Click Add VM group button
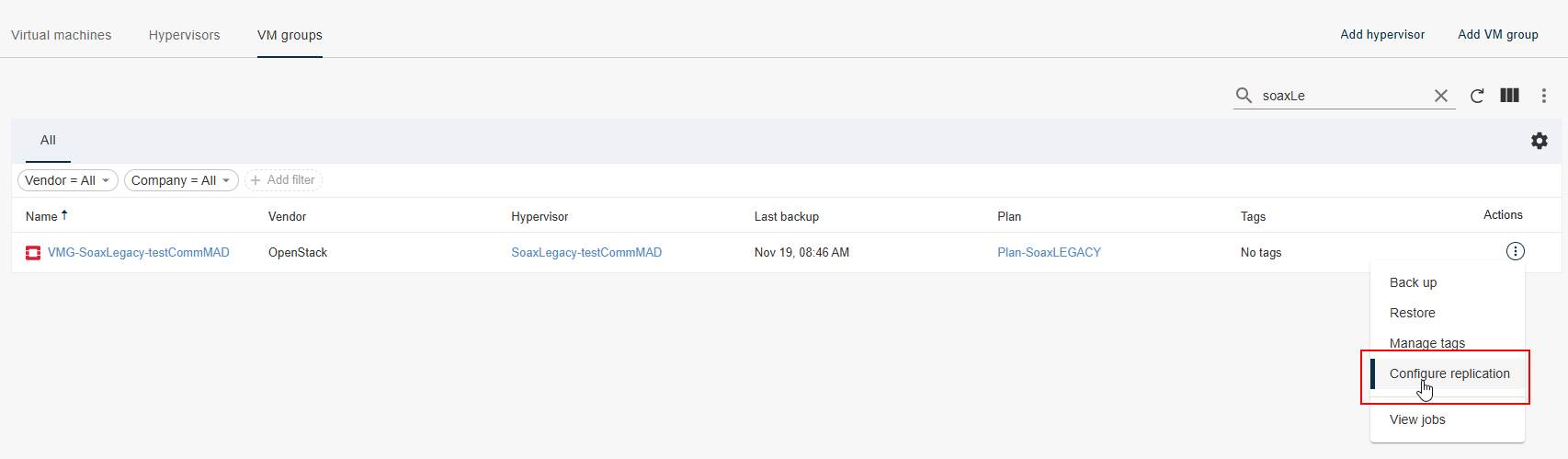This screenshot has height=459, width=1568. pyautogui.click(x=1497, y=34)
